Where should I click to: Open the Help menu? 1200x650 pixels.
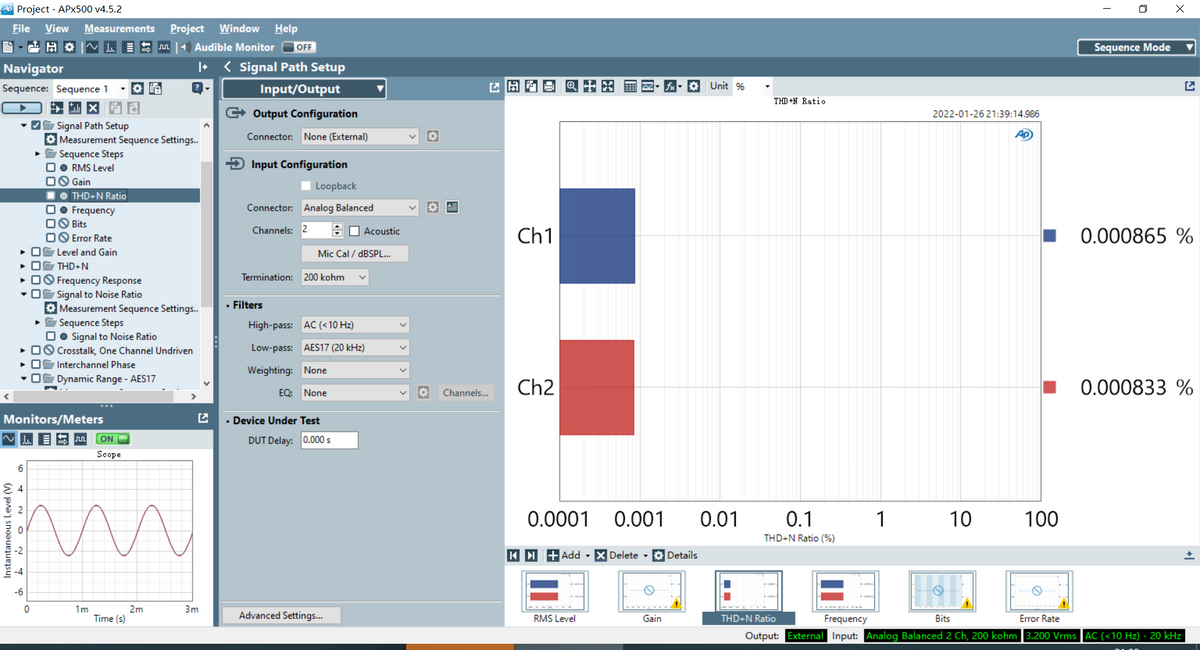[286, 28]
